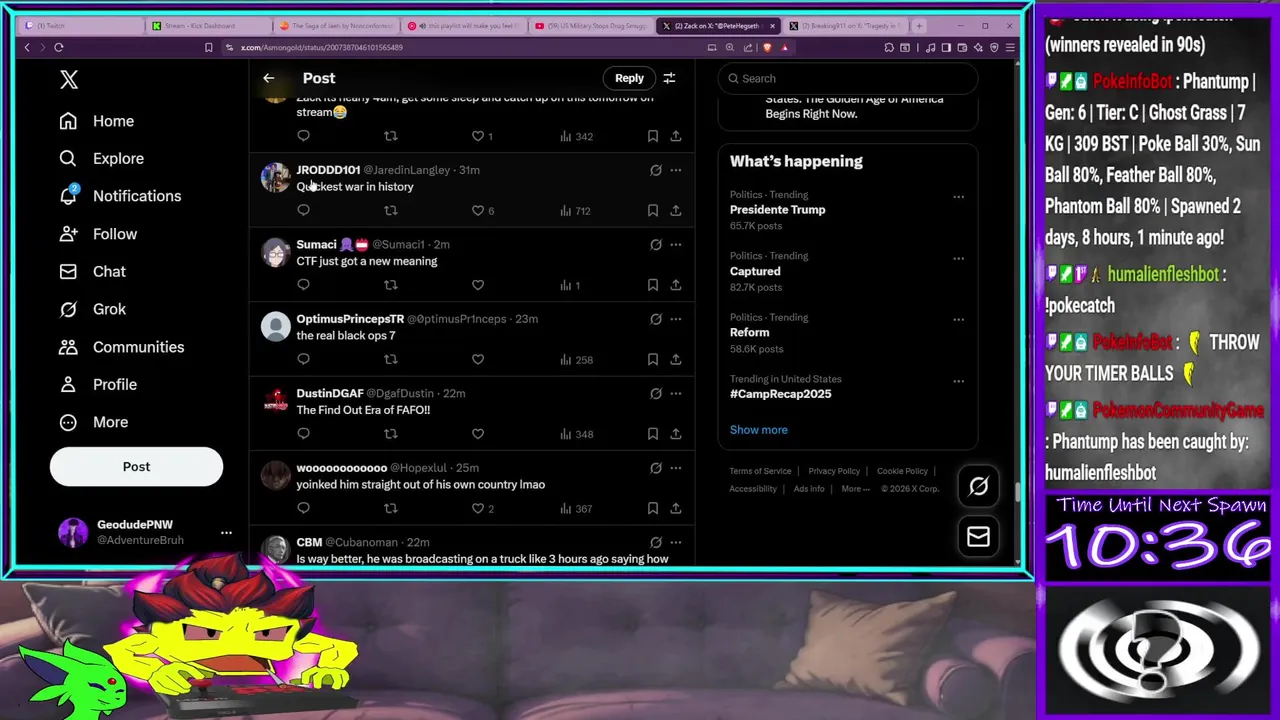The width and height of the screenshot is (1280, 720).
Task: Open Home in the X sidebar
Action: [96, 121]
